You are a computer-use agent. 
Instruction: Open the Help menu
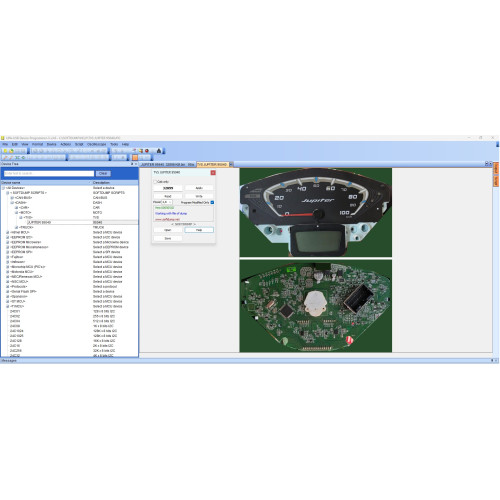point(125,144)
